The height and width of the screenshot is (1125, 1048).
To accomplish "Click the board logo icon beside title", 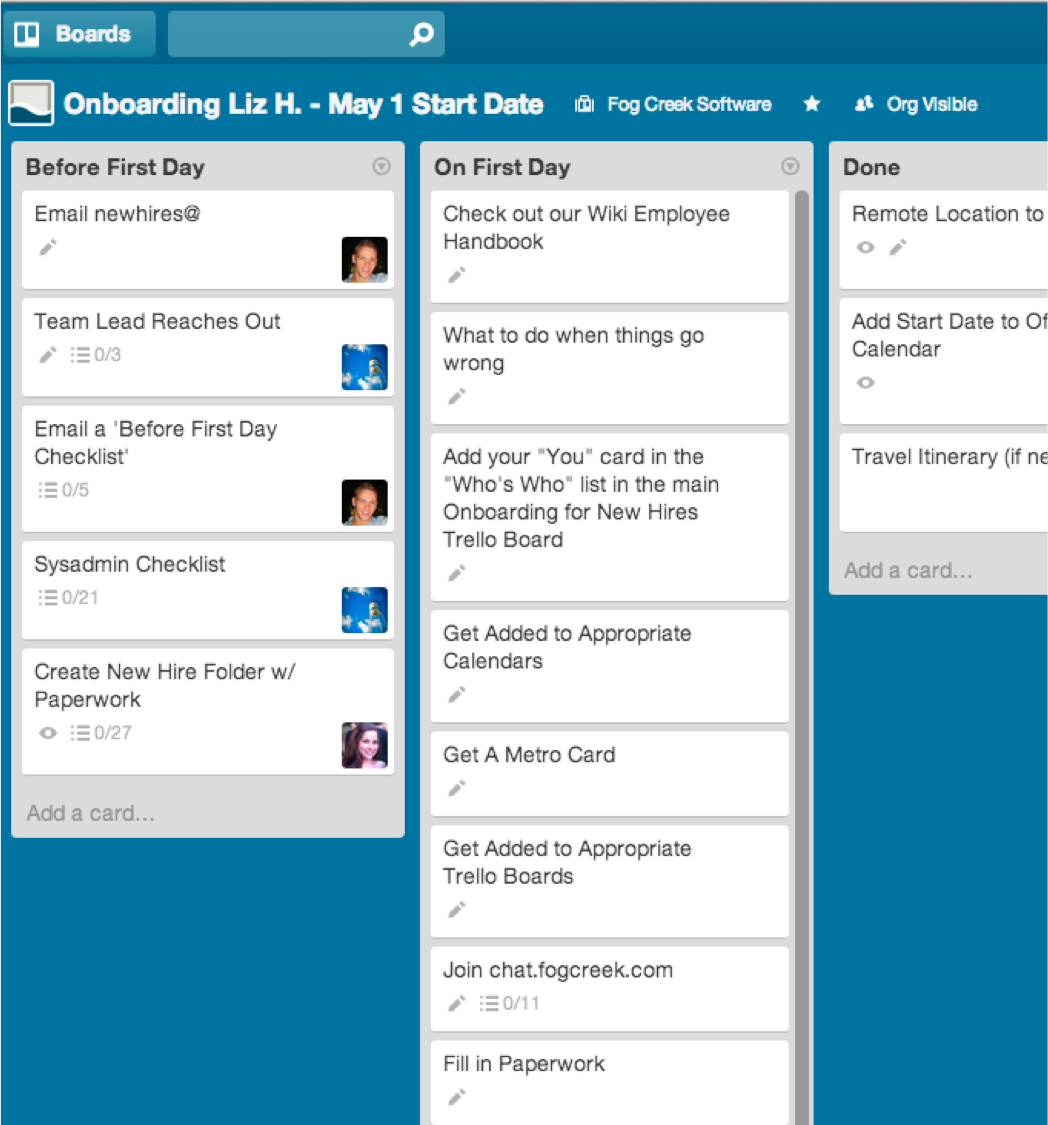I will [x=31, y=104].
